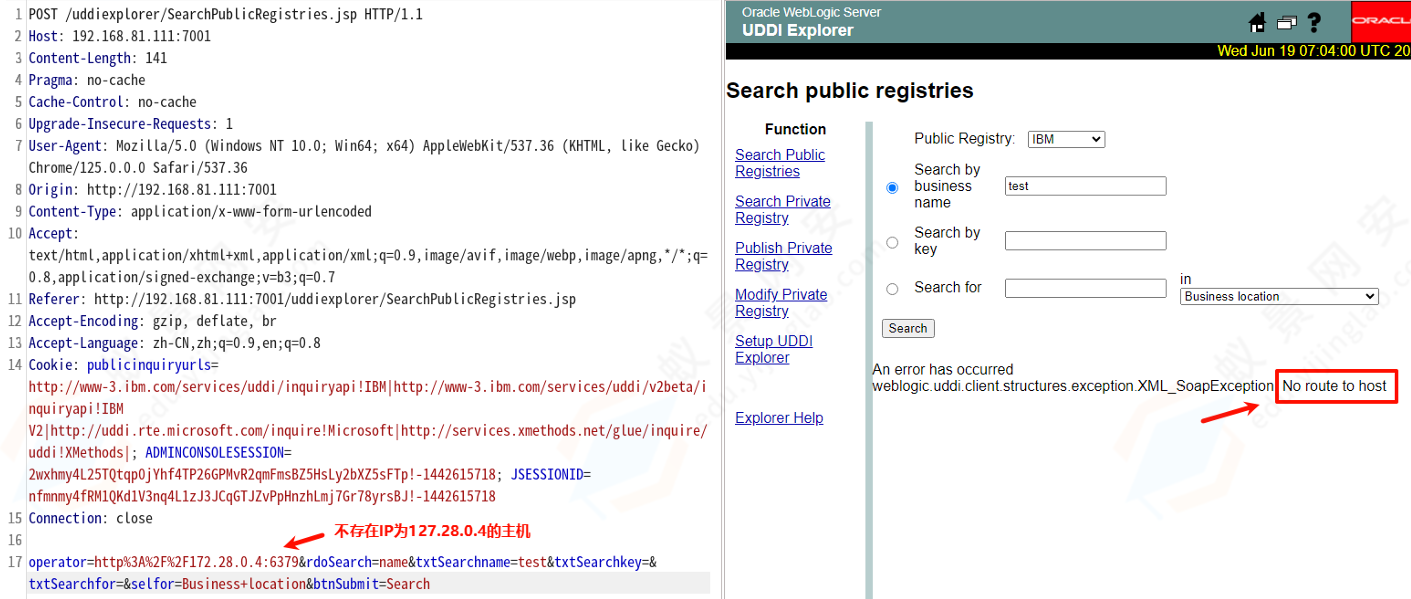Focus the Search by key text field

1085,240
